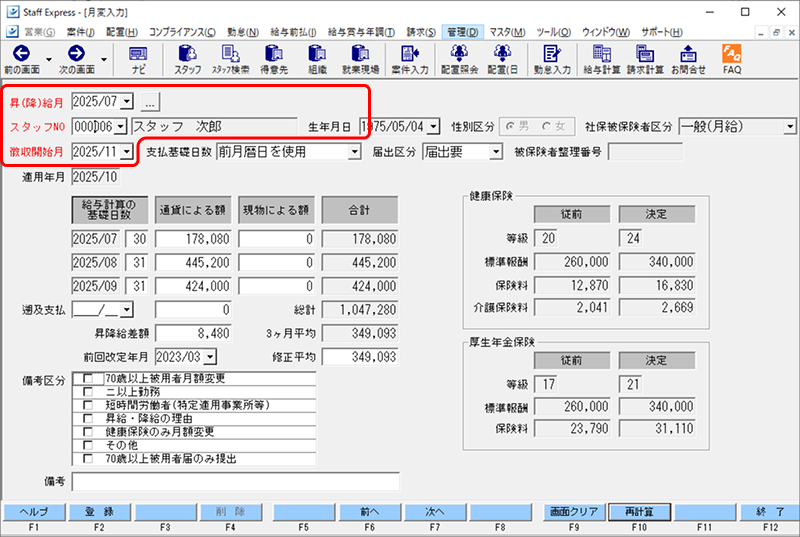The height and width of the screenshot is (537, 800).
Task: Click the 昇降給差額 field showing 8,480
Action: (x=193, y=333)
